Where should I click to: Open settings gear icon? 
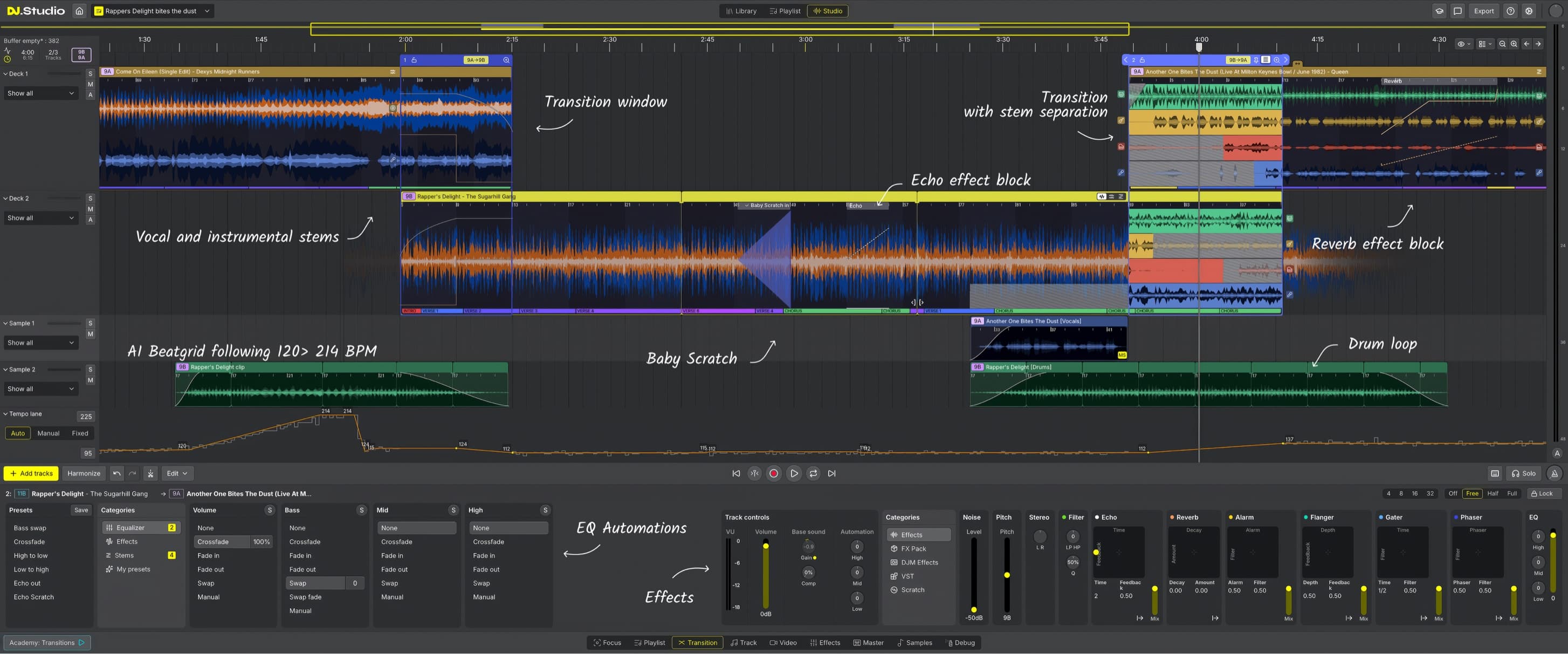[1529, 11]
